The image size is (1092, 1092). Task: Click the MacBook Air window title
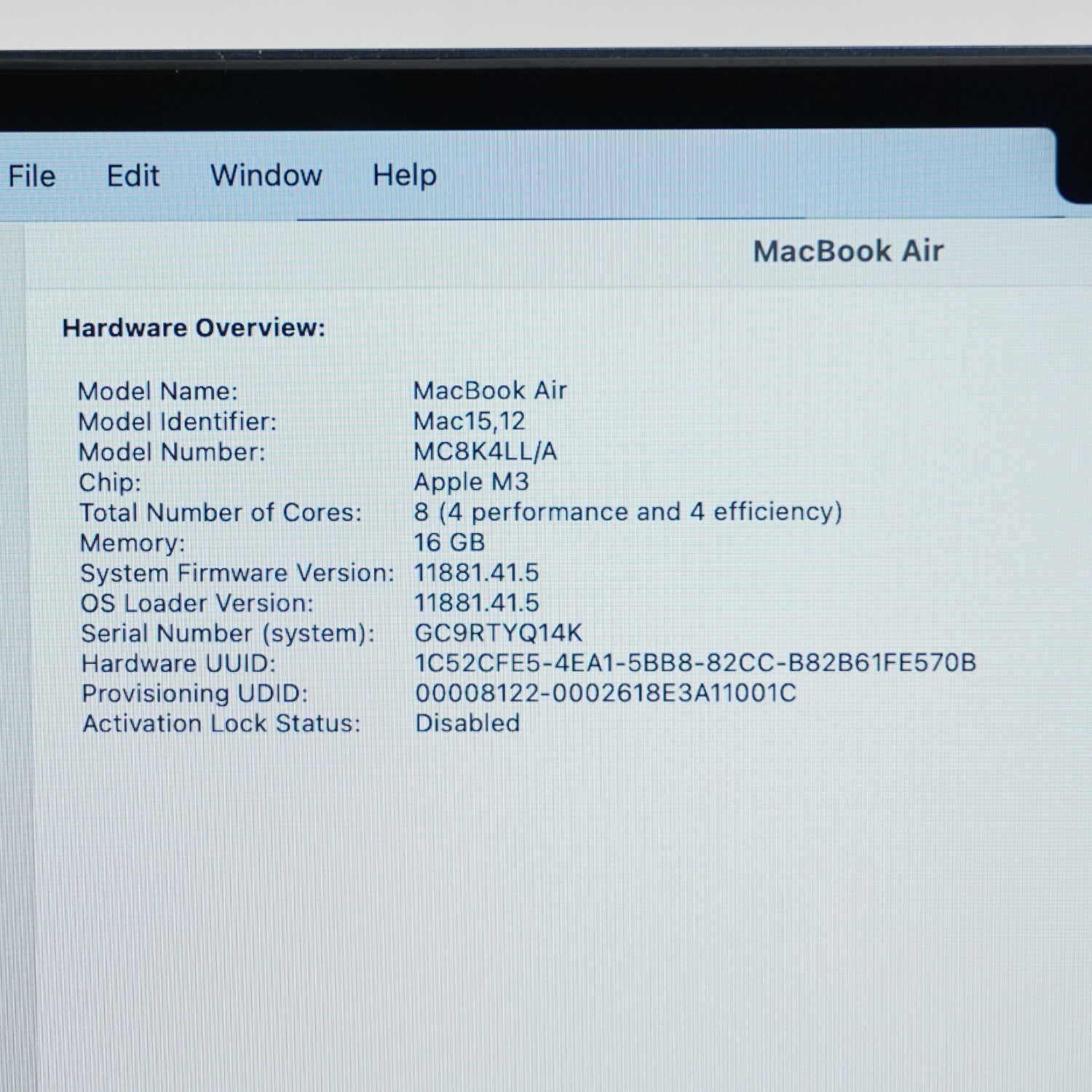848,251
